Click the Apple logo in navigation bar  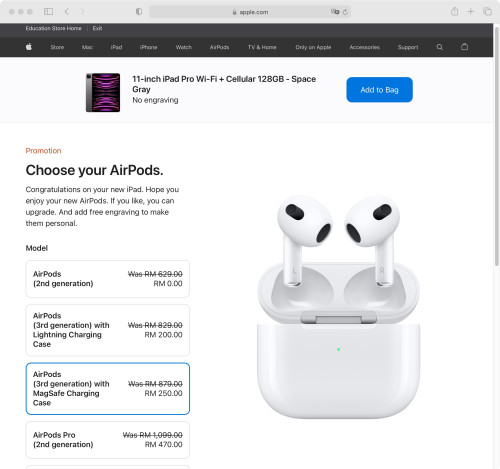29,47
